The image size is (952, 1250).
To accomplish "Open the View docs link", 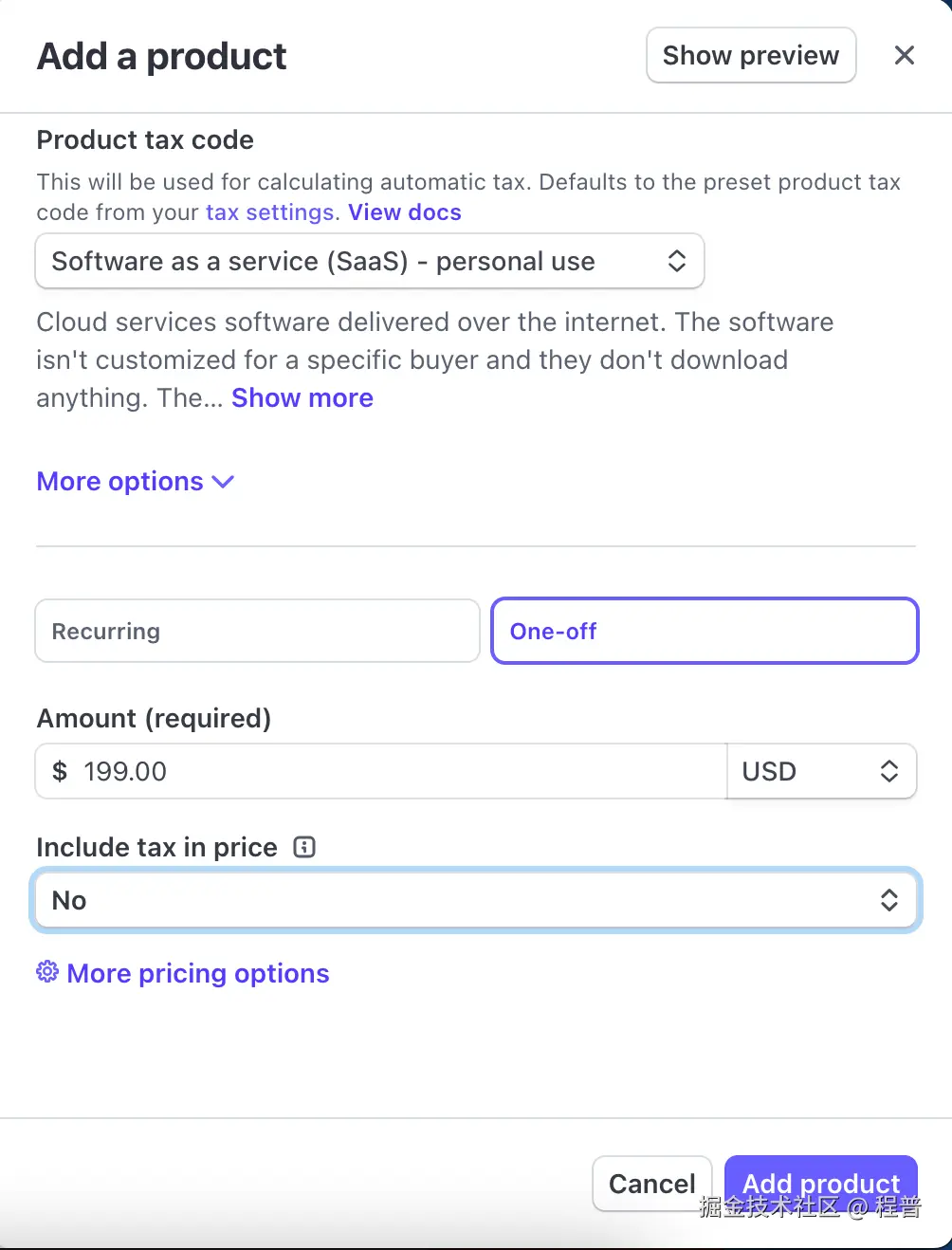I will (404, 212).
